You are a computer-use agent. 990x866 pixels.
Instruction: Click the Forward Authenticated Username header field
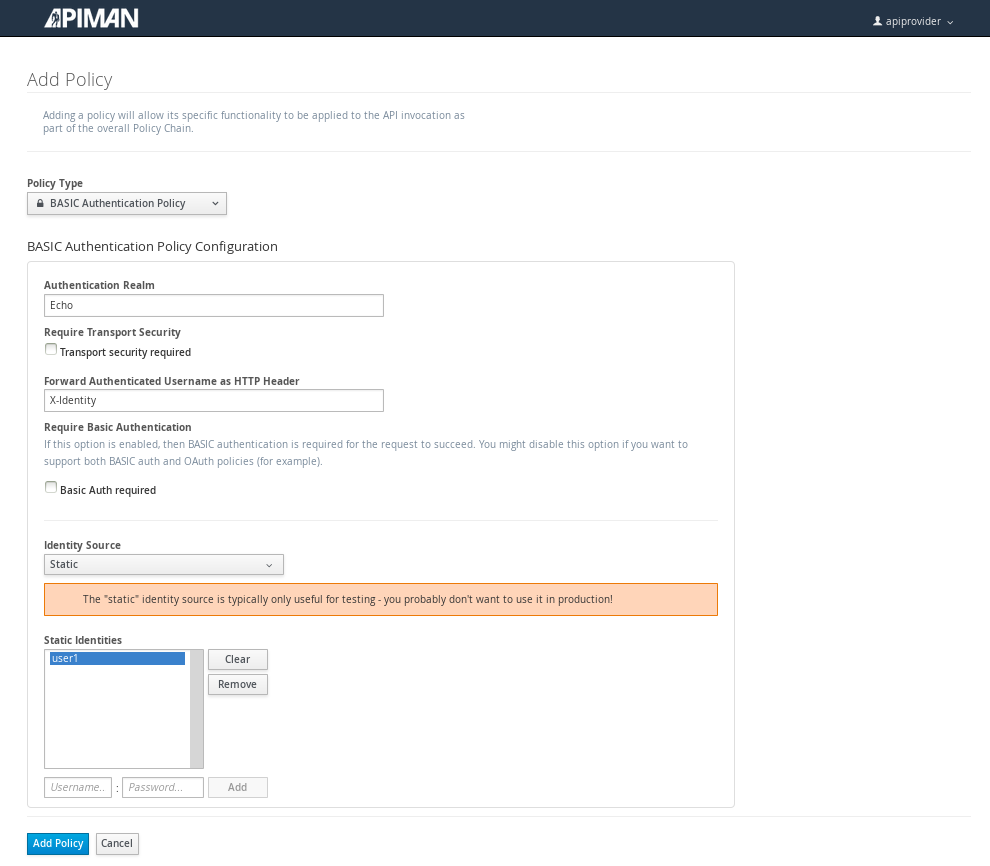tap(213, 400)
